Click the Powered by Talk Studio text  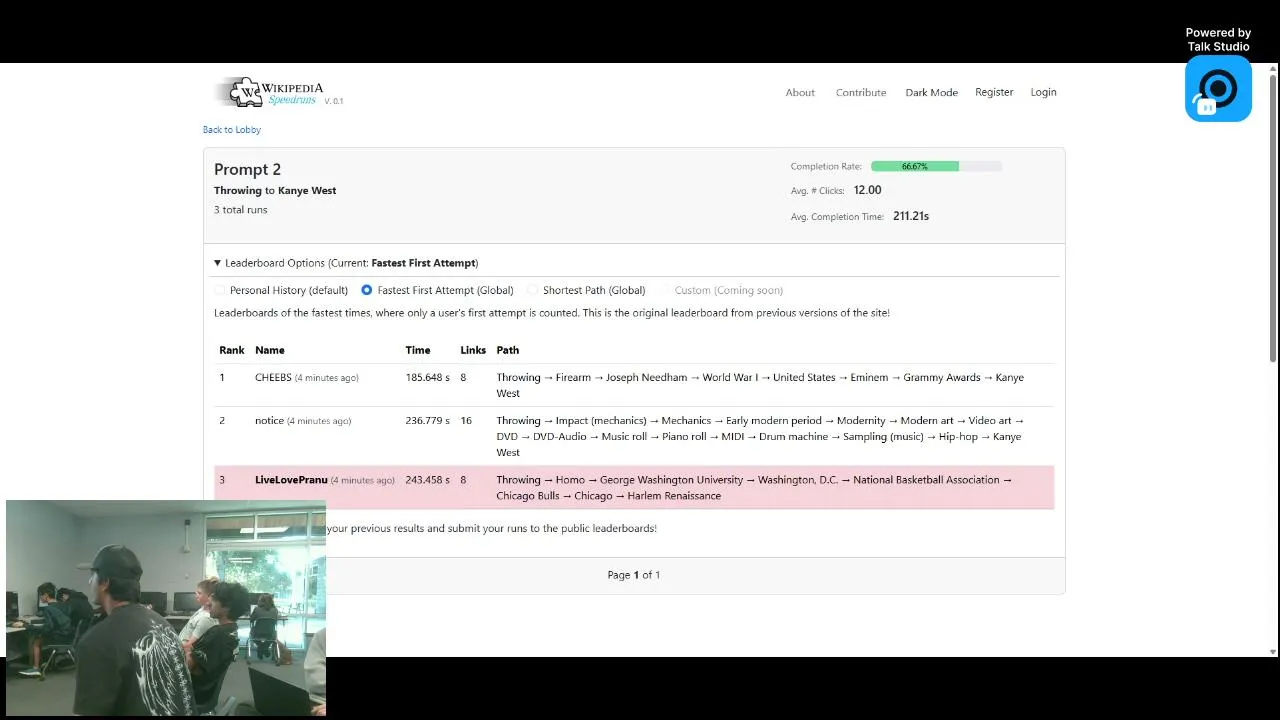coord(1218,40)
